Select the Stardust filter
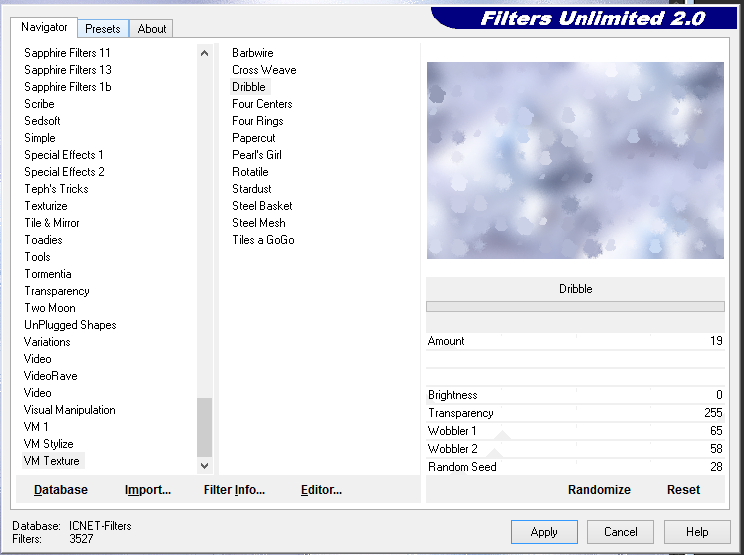The image size is (744, 555). [252, 189]
